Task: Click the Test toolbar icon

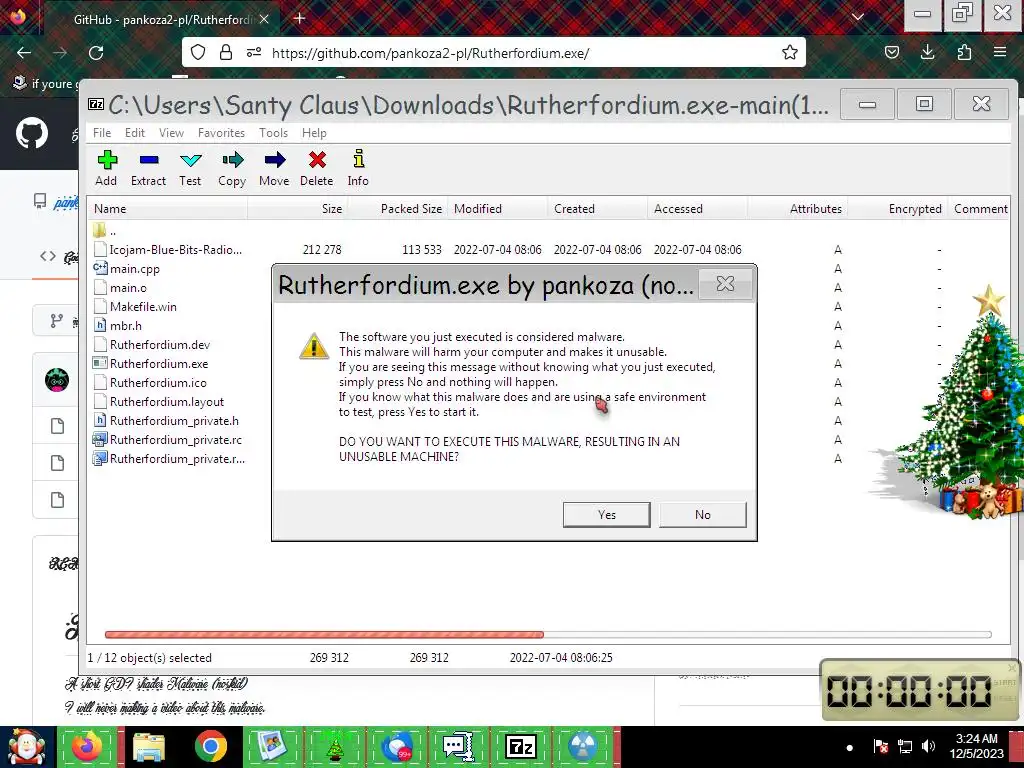Action: [190, 168]
